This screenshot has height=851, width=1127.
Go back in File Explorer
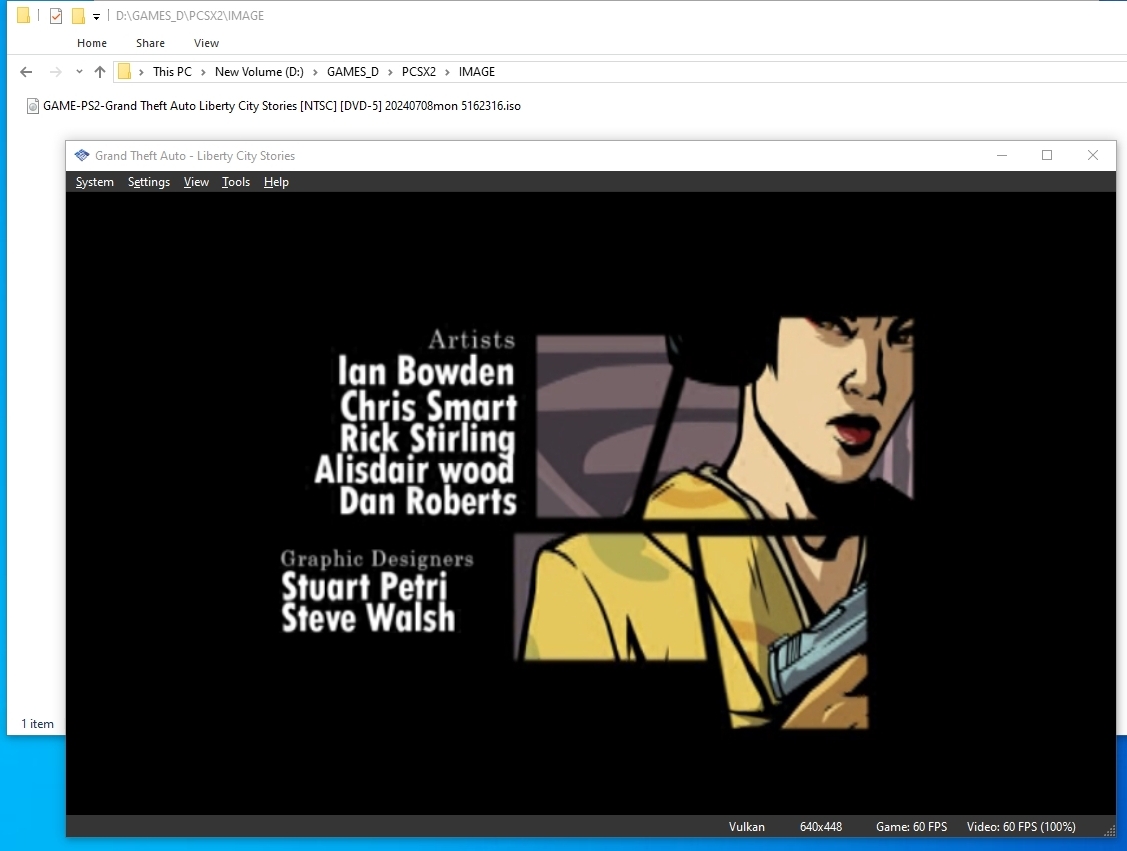(26, 72)
